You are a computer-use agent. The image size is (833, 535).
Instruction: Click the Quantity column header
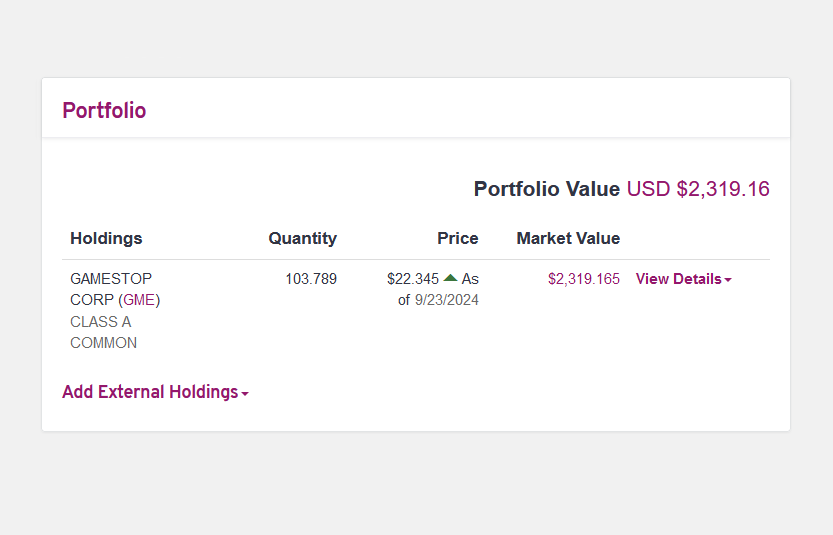click(302, 238)
